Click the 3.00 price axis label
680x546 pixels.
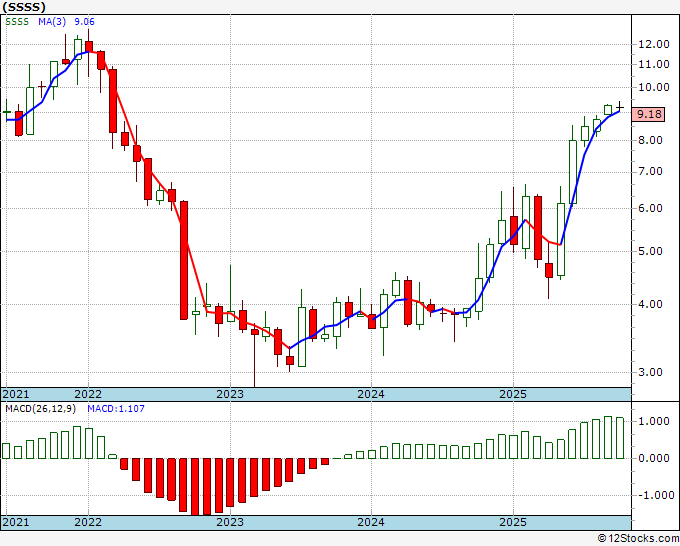pos(650,373)
